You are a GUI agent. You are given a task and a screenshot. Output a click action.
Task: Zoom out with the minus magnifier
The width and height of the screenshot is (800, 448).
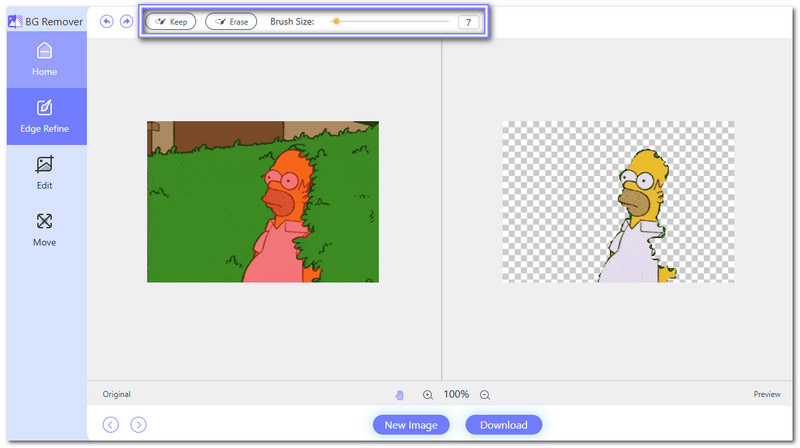coord(485,395)
